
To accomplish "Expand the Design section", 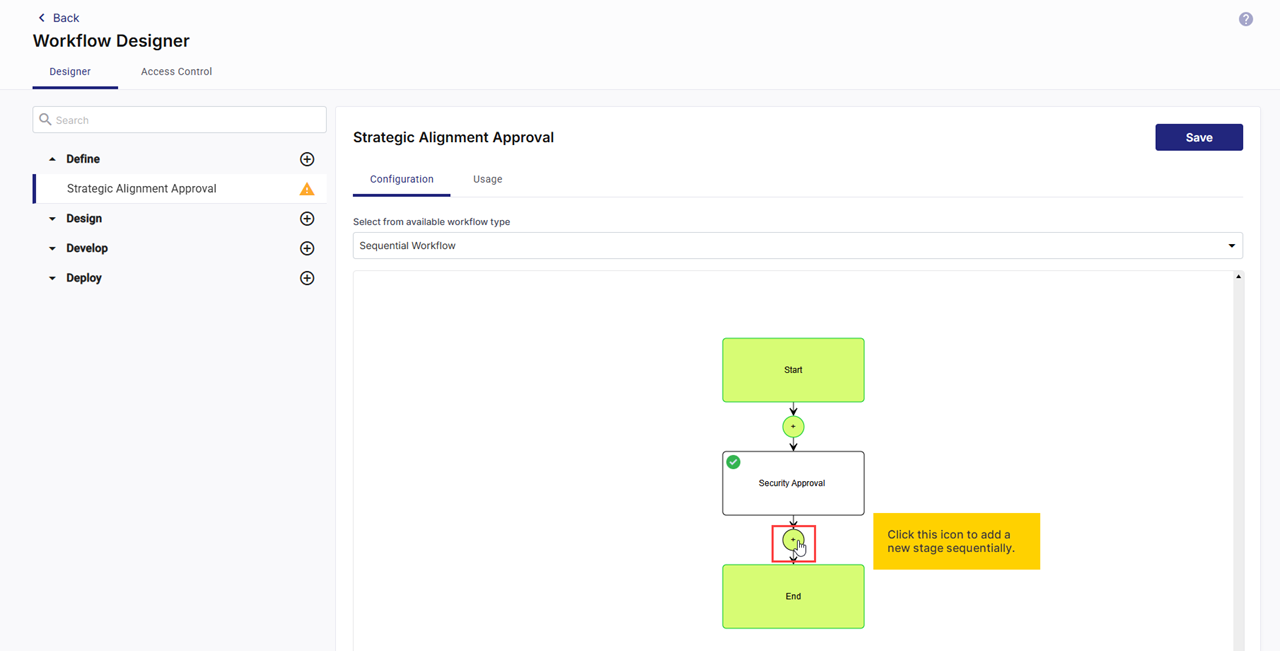I will click(x=53, y=219).
